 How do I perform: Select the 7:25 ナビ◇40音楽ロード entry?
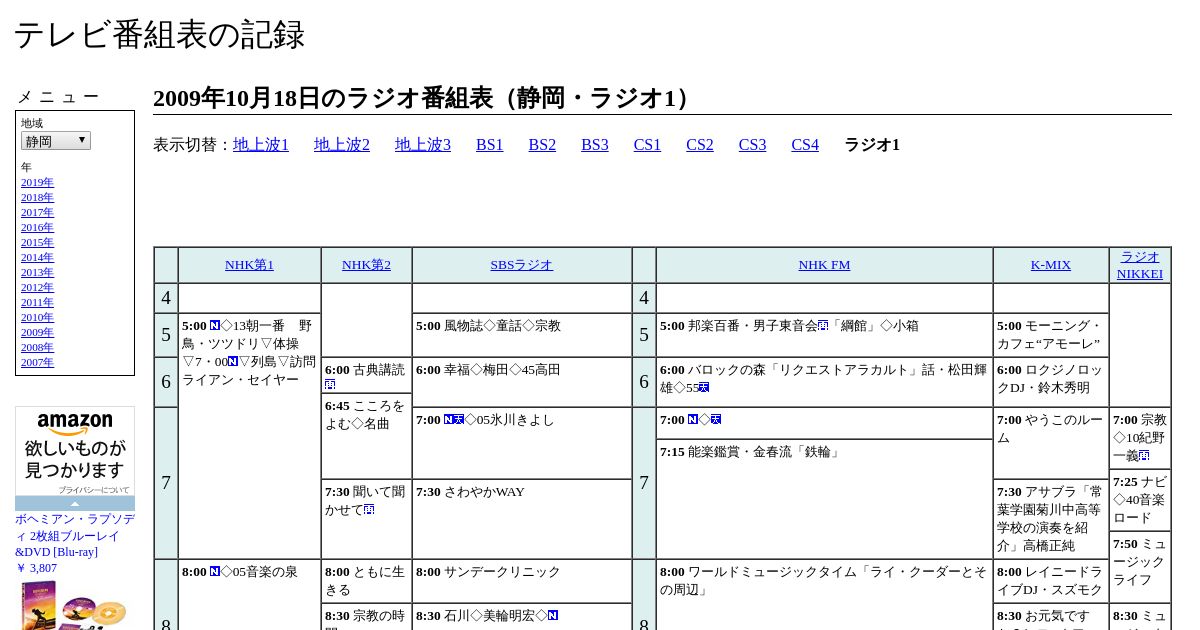pyautogui.click(x=1140, y=500)
